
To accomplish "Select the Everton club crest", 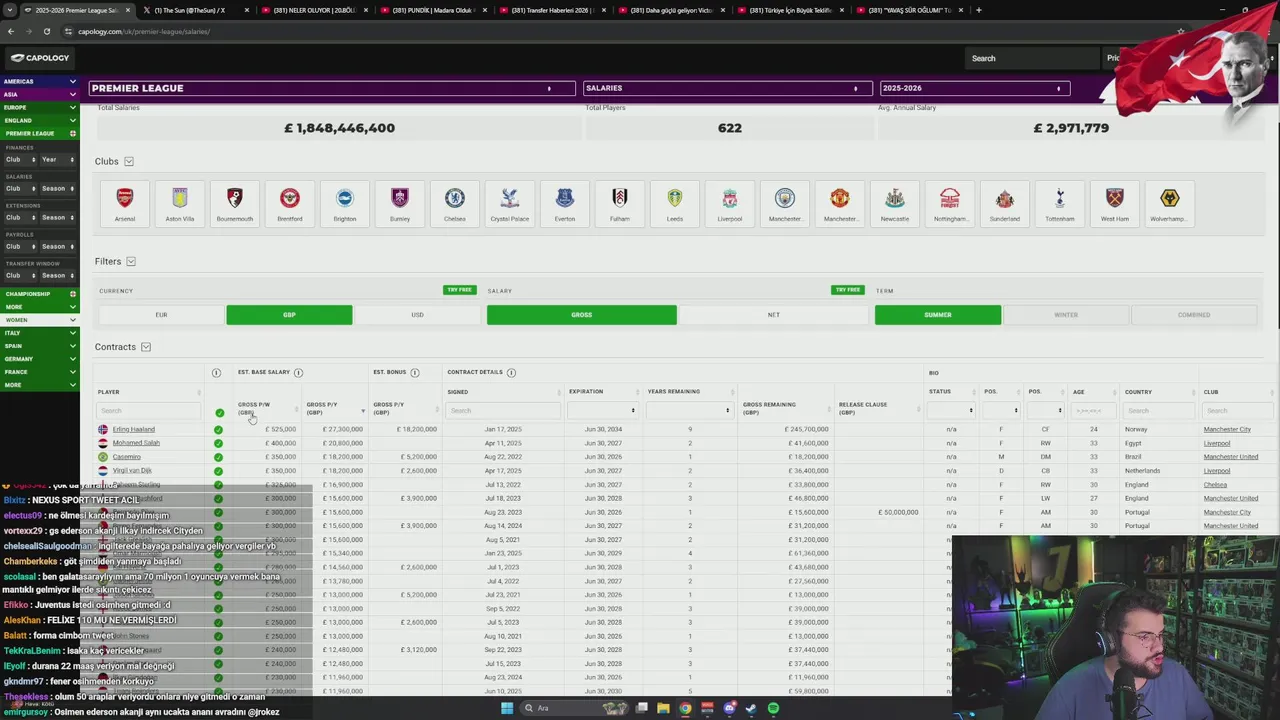I will pyautogui.click(x=564, y=198).
